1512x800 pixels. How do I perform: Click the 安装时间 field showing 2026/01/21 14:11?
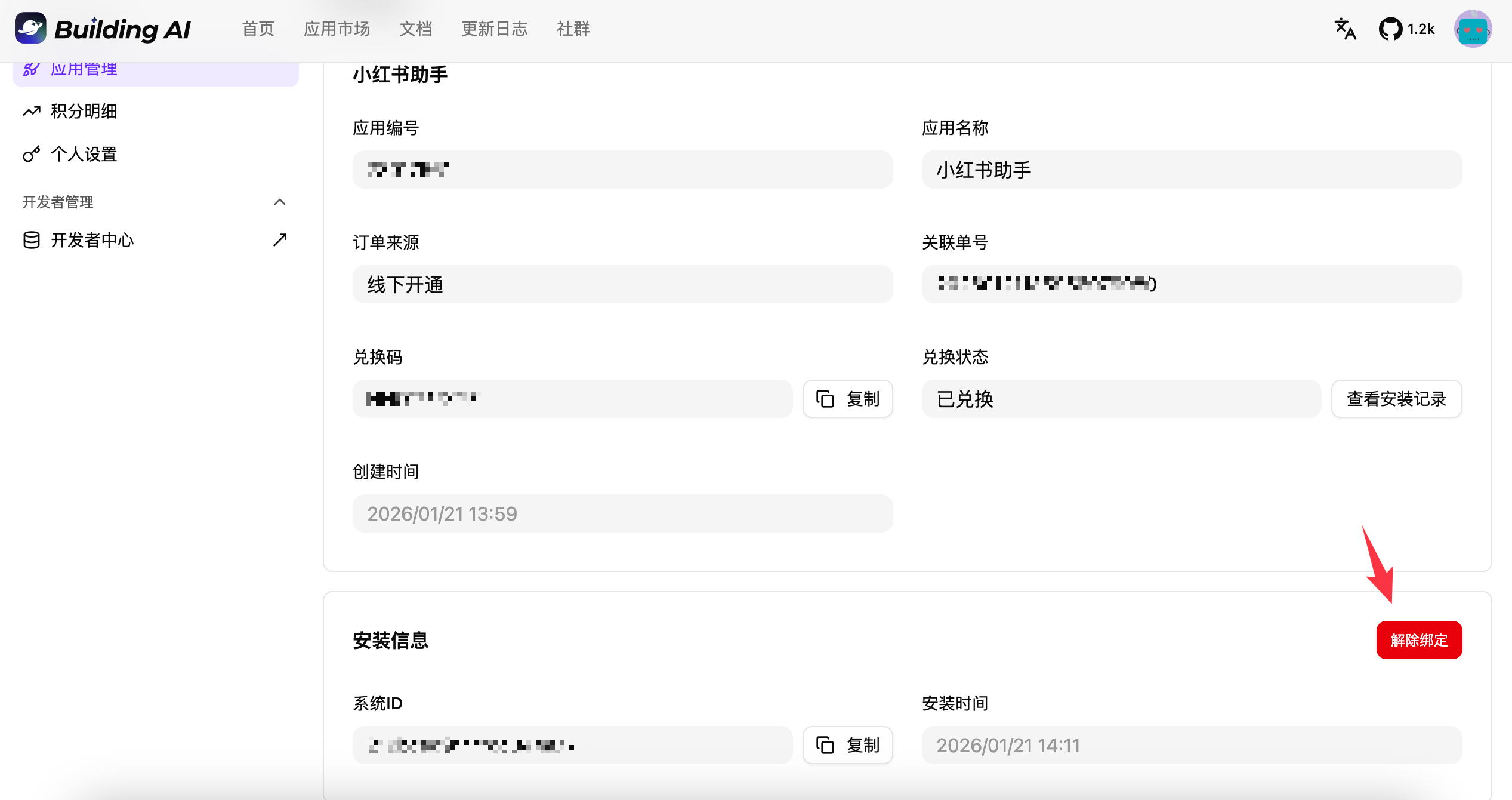click(x=1192, y=745)
